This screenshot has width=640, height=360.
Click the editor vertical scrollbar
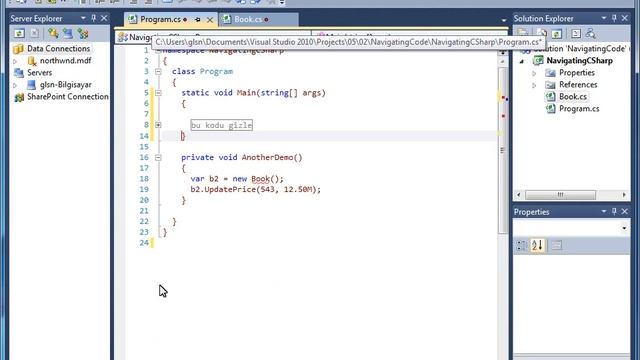(502, 151)
